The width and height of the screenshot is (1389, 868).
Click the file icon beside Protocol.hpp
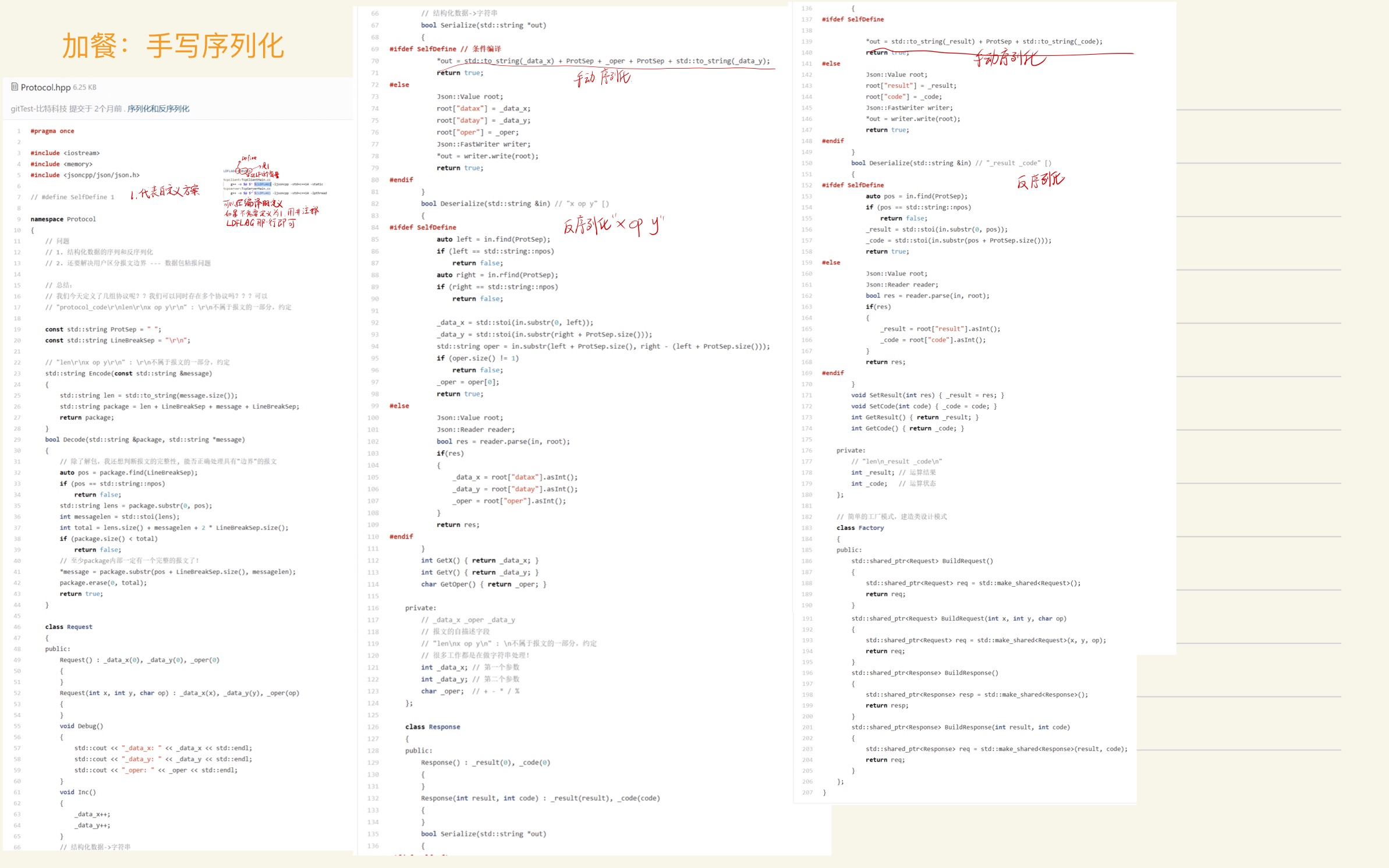click(x=15, y=87)
